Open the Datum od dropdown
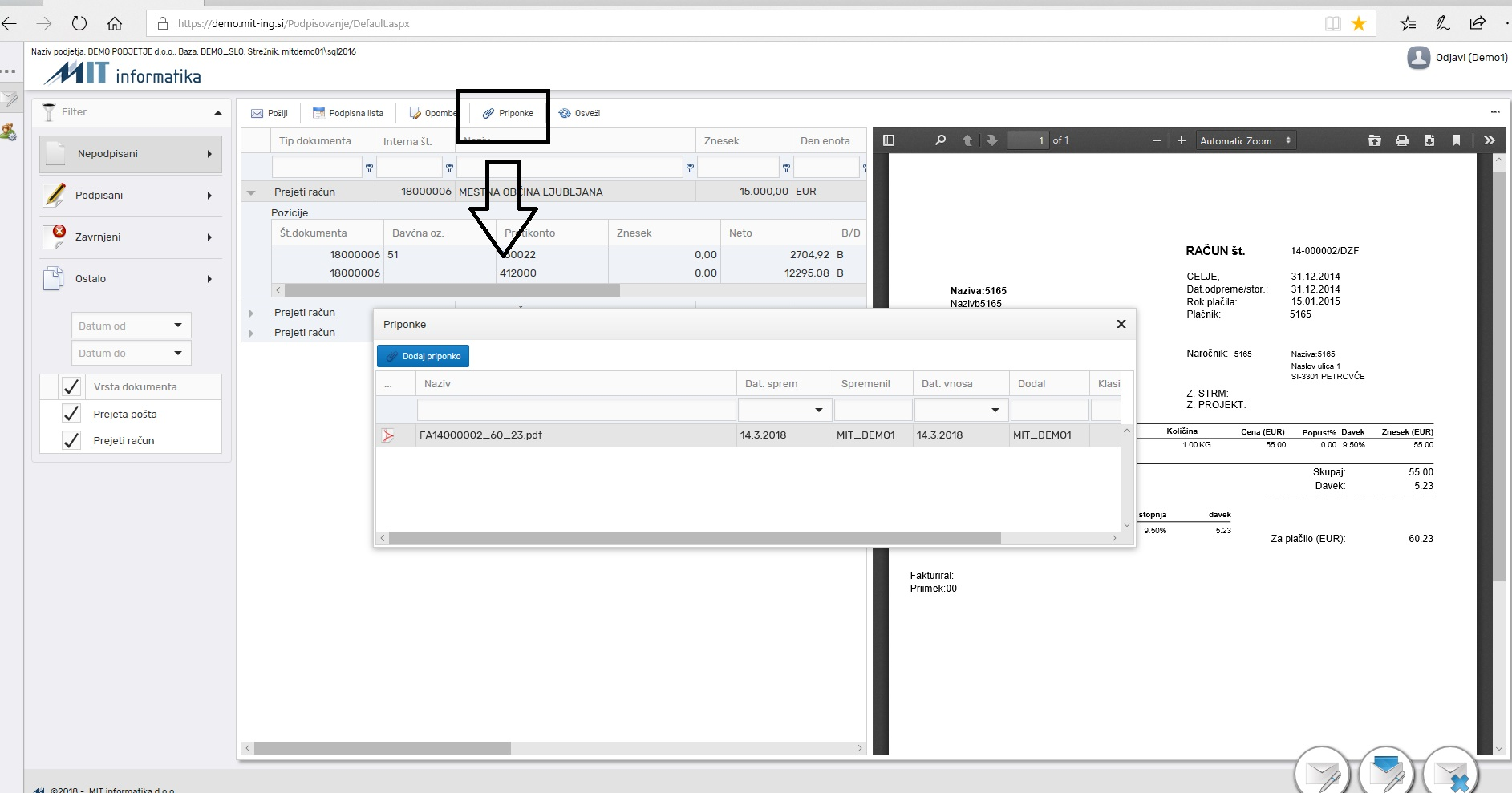The height and width of the screenshot is (793, 1512). 178,326
